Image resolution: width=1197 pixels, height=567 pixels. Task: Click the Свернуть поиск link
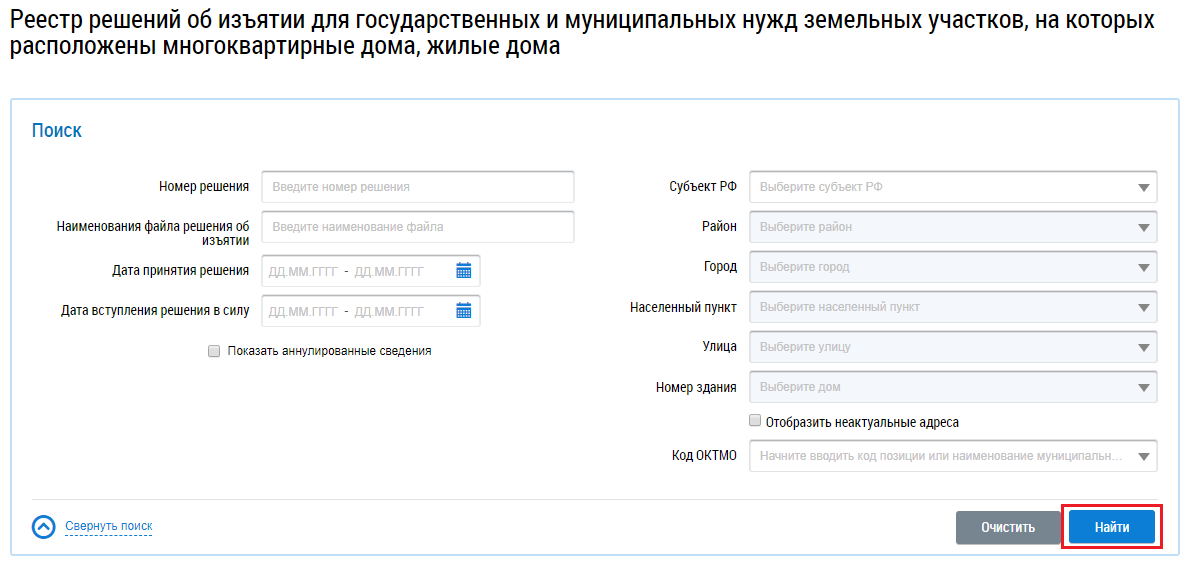[x=108, y=526]
